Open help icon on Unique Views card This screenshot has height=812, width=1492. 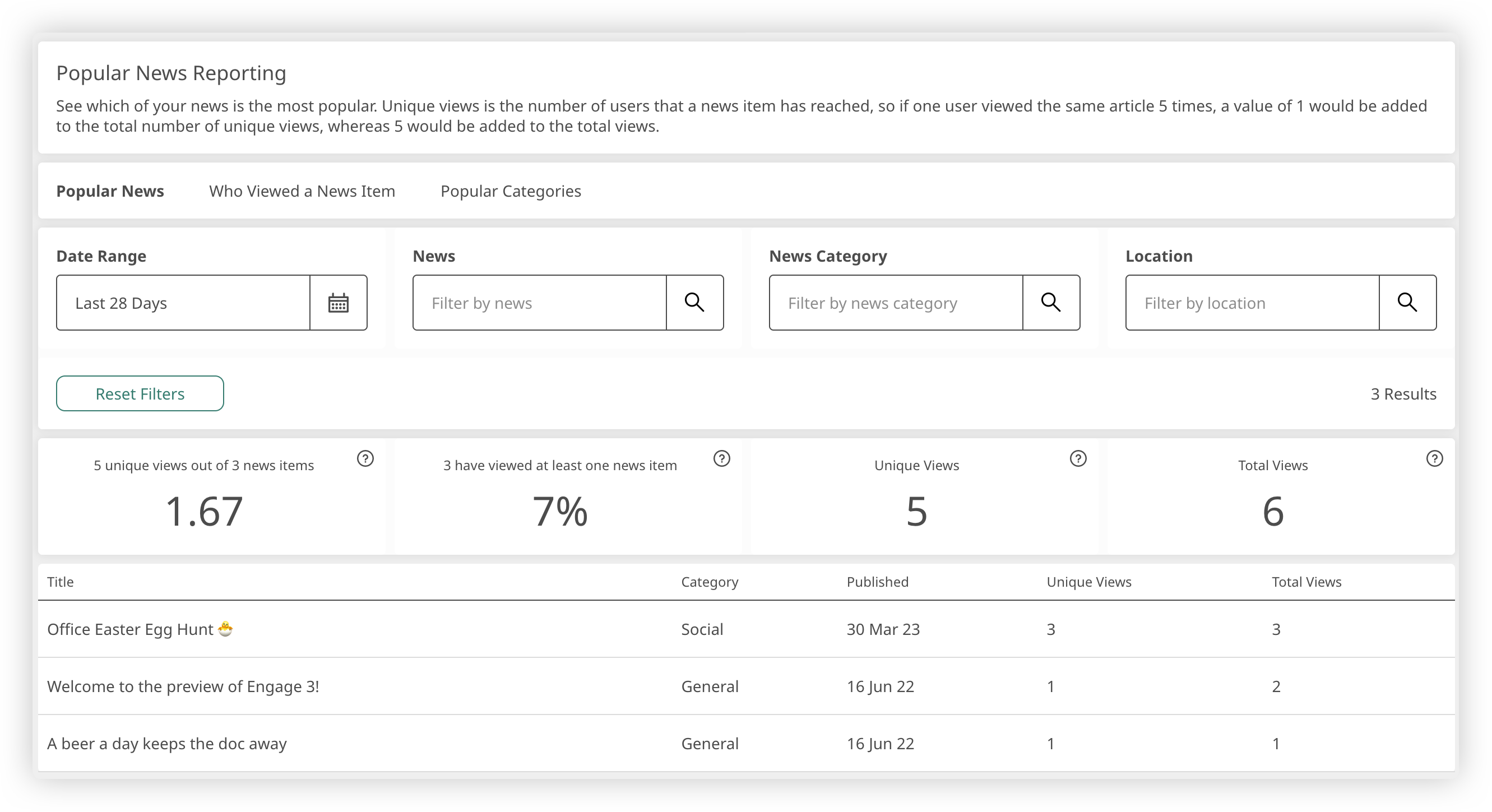pyautogui.click(x=1078, y=459)
